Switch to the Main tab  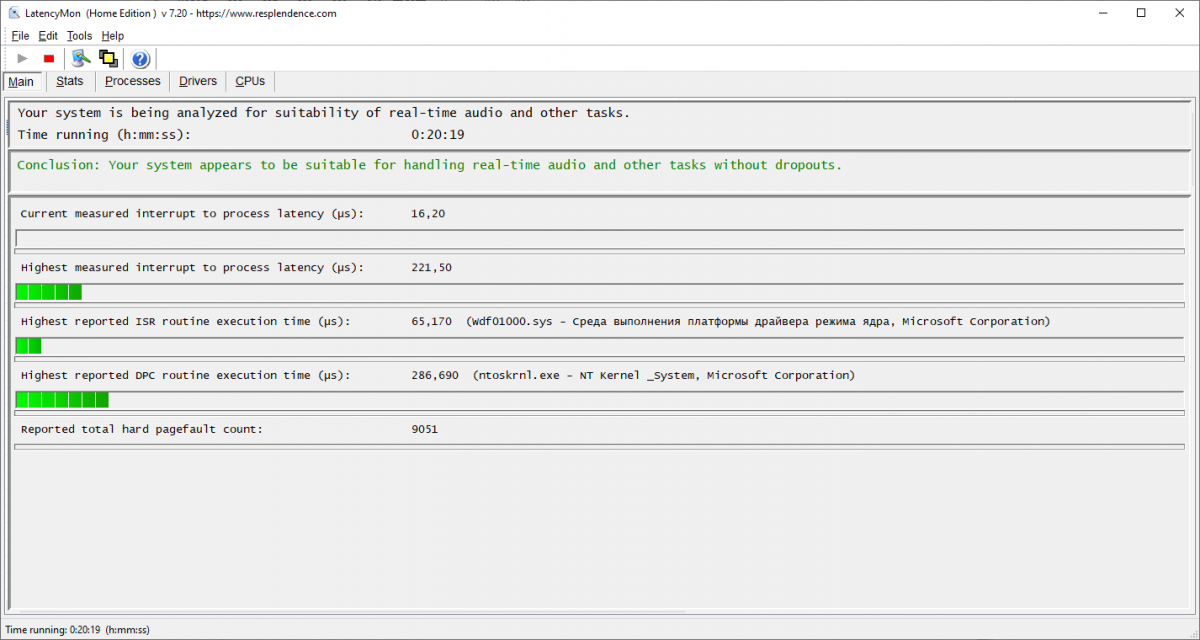(x=21, y=82)
